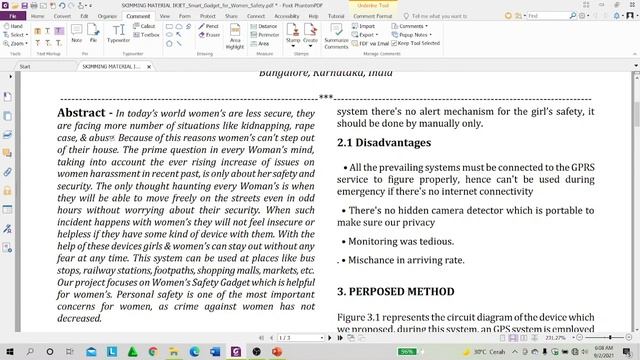Select the Hand tool
The width and height of the screenshot is (640, 360).
[x=13, y=26]
